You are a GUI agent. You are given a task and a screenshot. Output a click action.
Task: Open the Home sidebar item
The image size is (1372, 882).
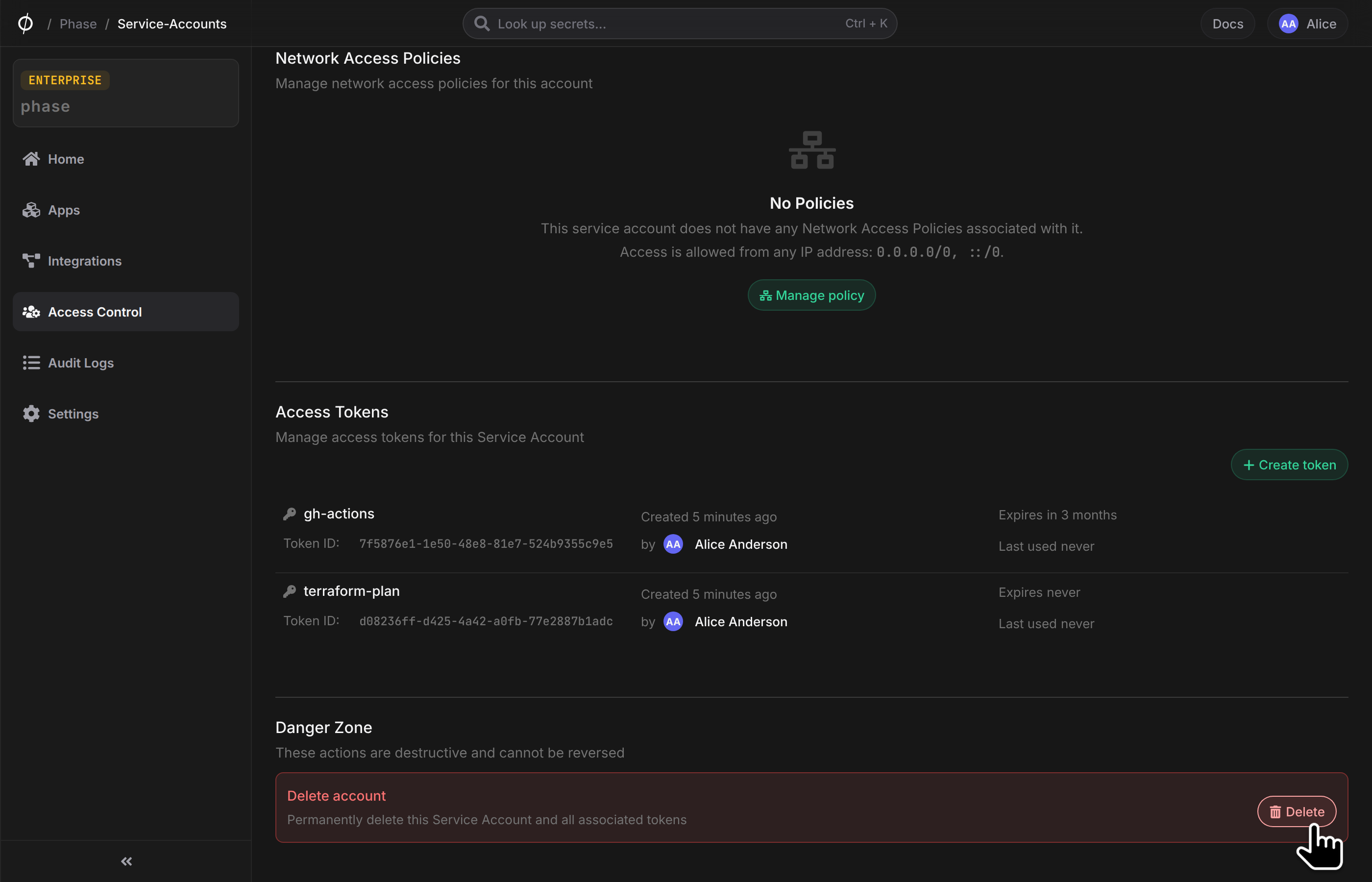(125, 159)
